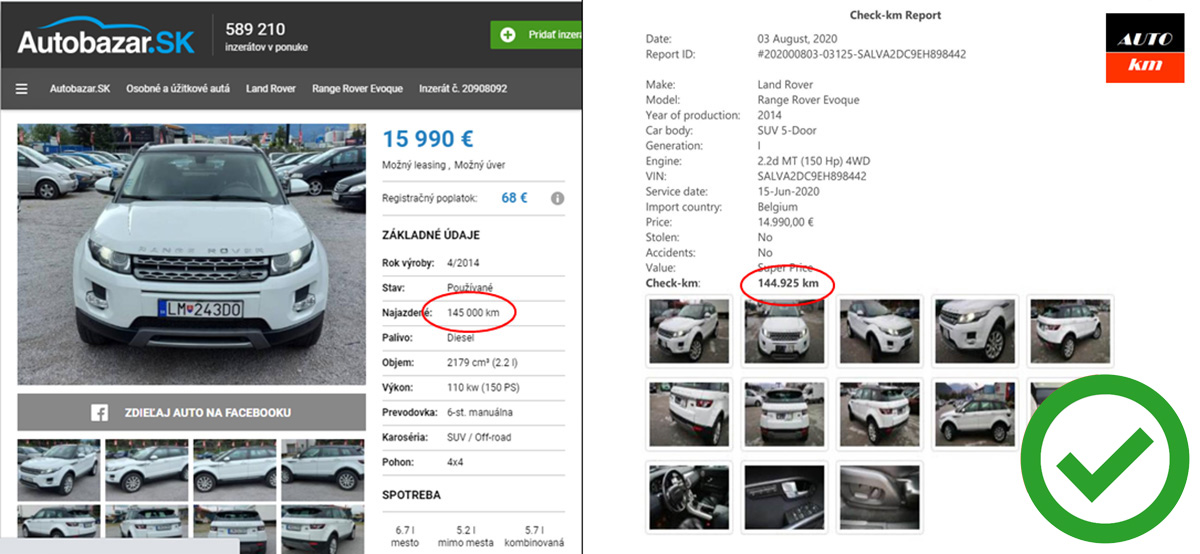This screenshot has height=554, width=1200.
Task: Open the hamburger menu in navigation bar
Action: pos(22,89)
